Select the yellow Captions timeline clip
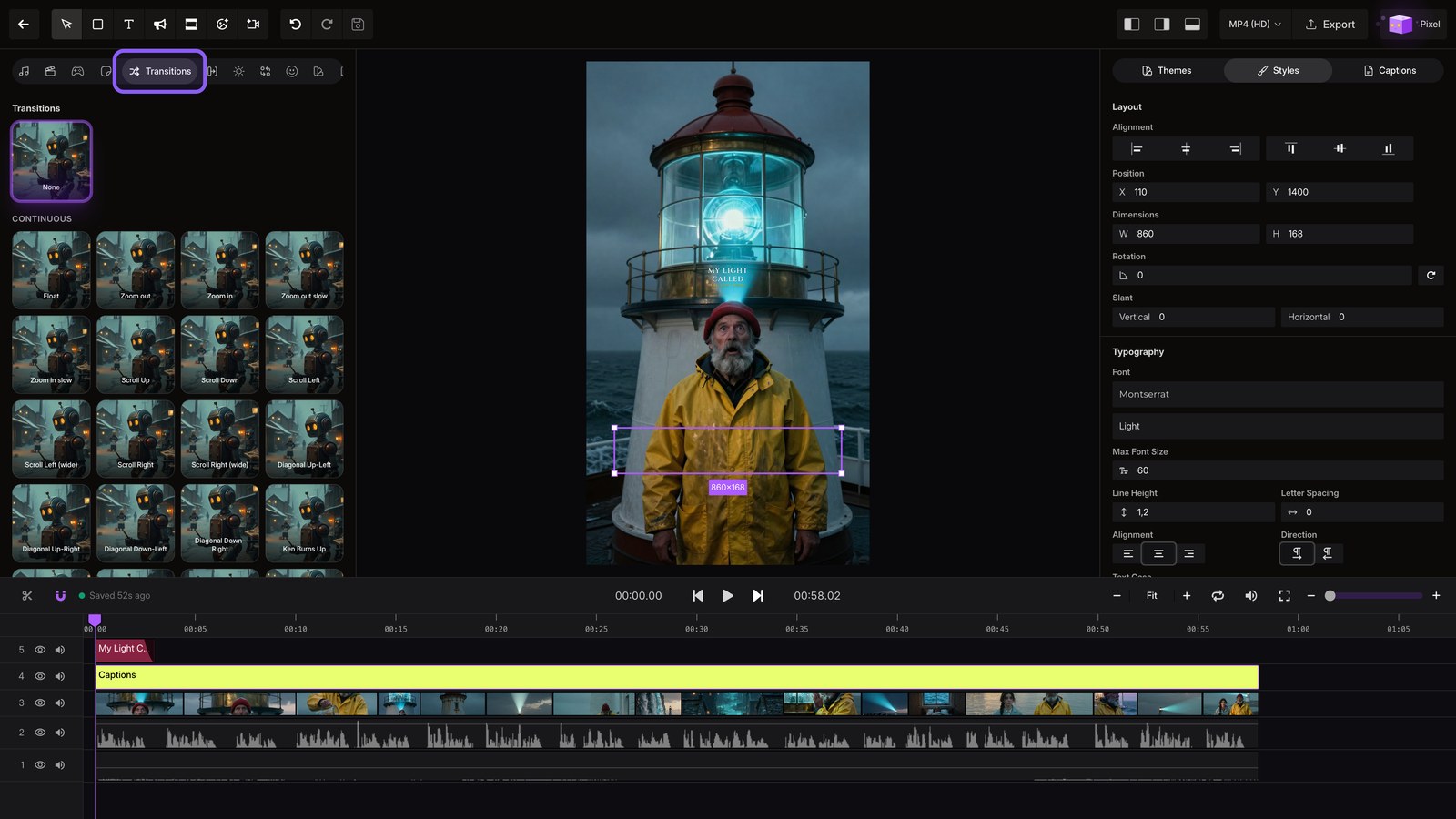Image resolution: width=1456 pixels, height=819 pixels. pos(677,676)
